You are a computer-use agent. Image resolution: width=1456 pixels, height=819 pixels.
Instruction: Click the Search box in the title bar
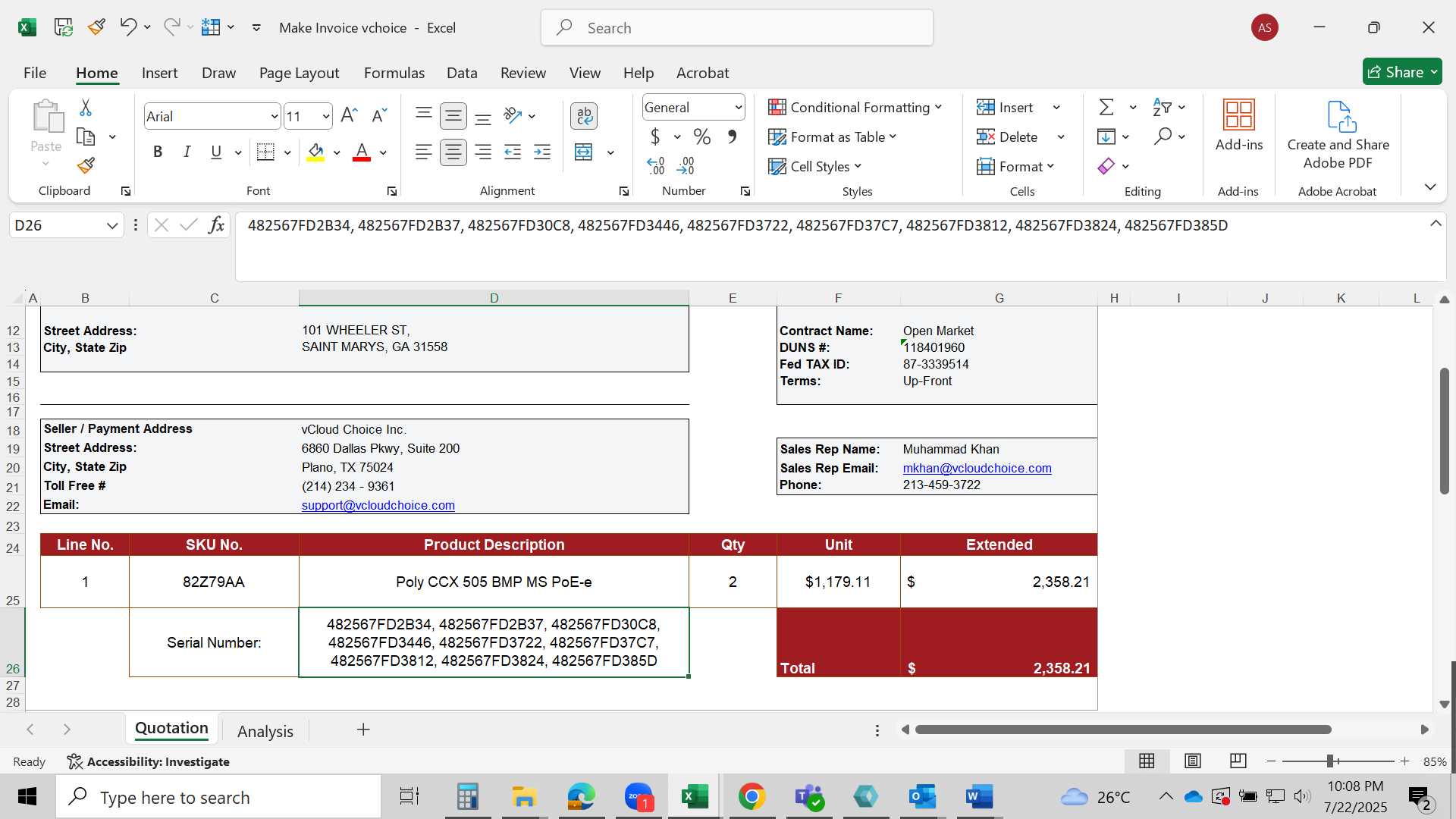pos(737,28)
